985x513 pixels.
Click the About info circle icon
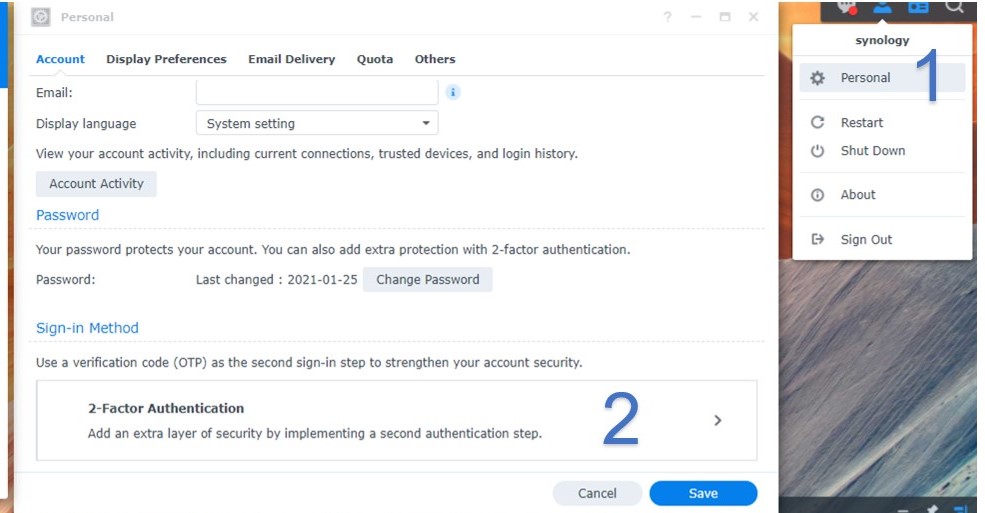pos(817,195)
